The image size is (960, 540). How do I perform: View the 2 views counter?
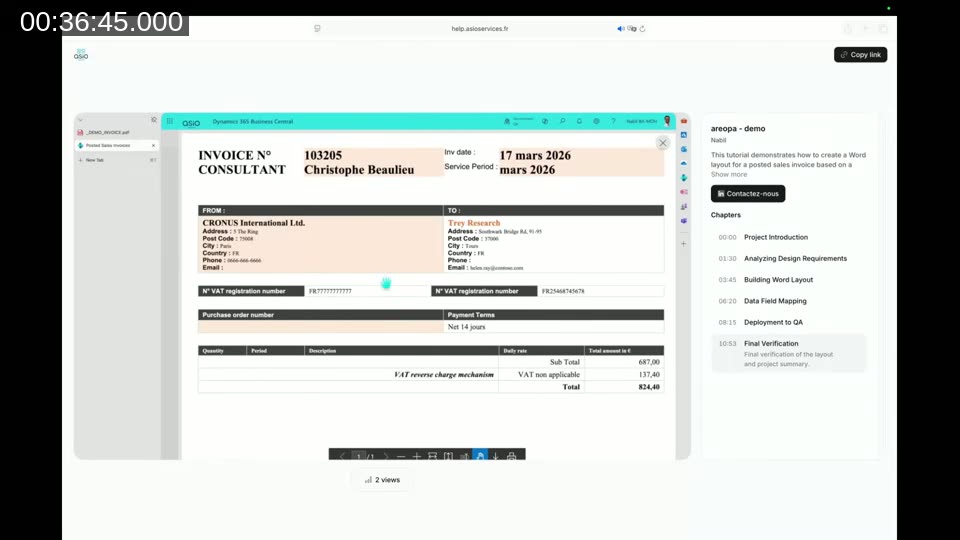382,480
